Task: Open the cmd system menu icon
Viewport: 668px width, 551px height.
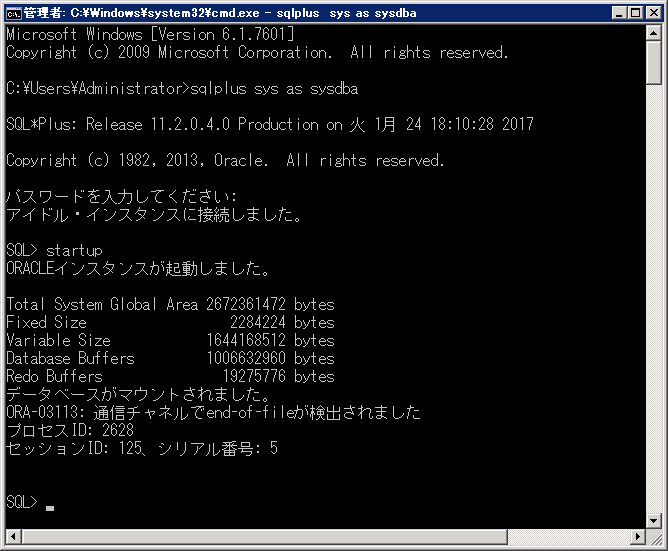Action: pos(13,13)
